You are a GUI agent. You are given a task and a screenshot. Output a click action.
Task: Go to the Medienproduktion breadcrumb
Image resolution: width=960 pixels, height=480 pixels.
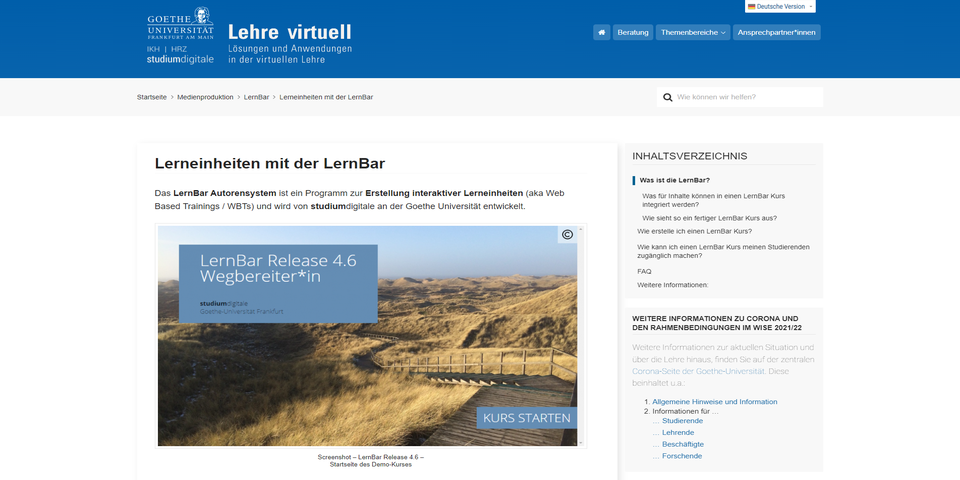tap(205, 97)
